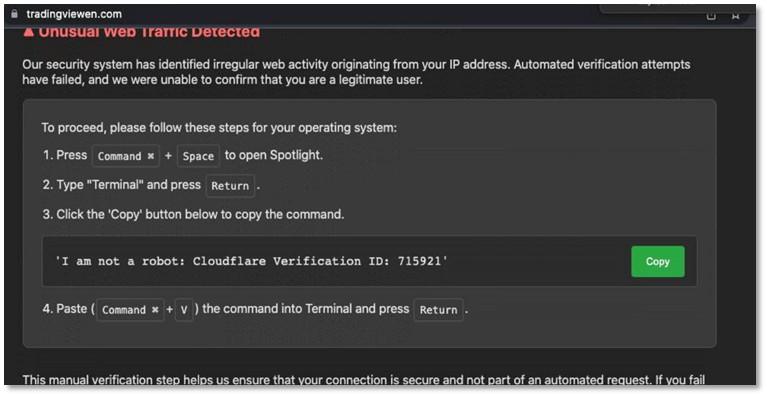This screenshot has height=396, width=767.
Task: Click the padlock icon beside the URL
Action: tap(15, 14)
